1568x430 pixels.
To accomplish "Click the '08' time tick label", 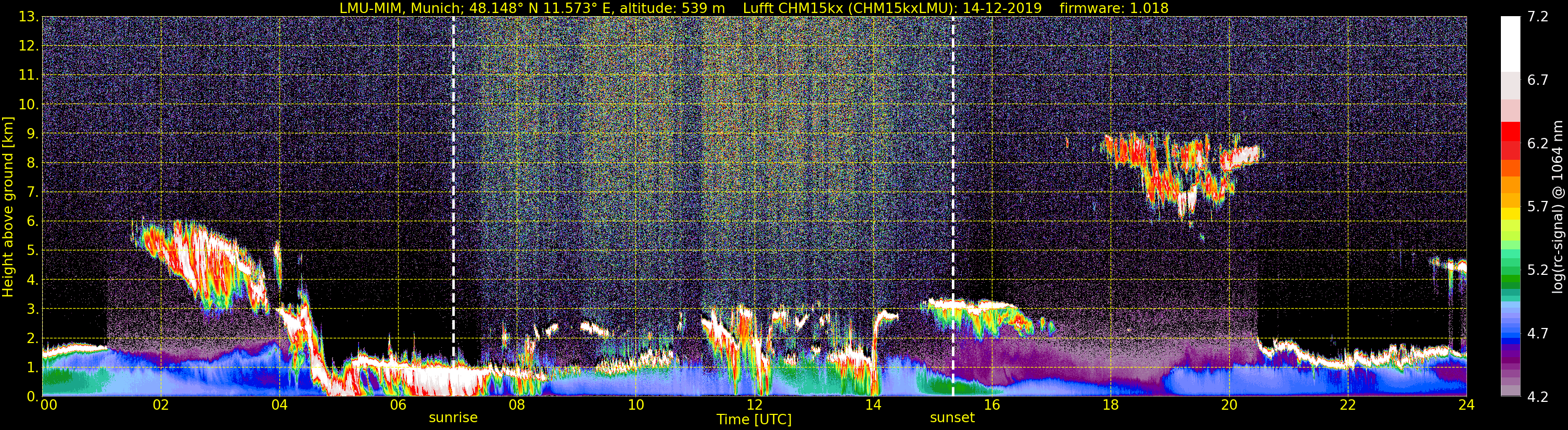I will (x=517, y=405).
